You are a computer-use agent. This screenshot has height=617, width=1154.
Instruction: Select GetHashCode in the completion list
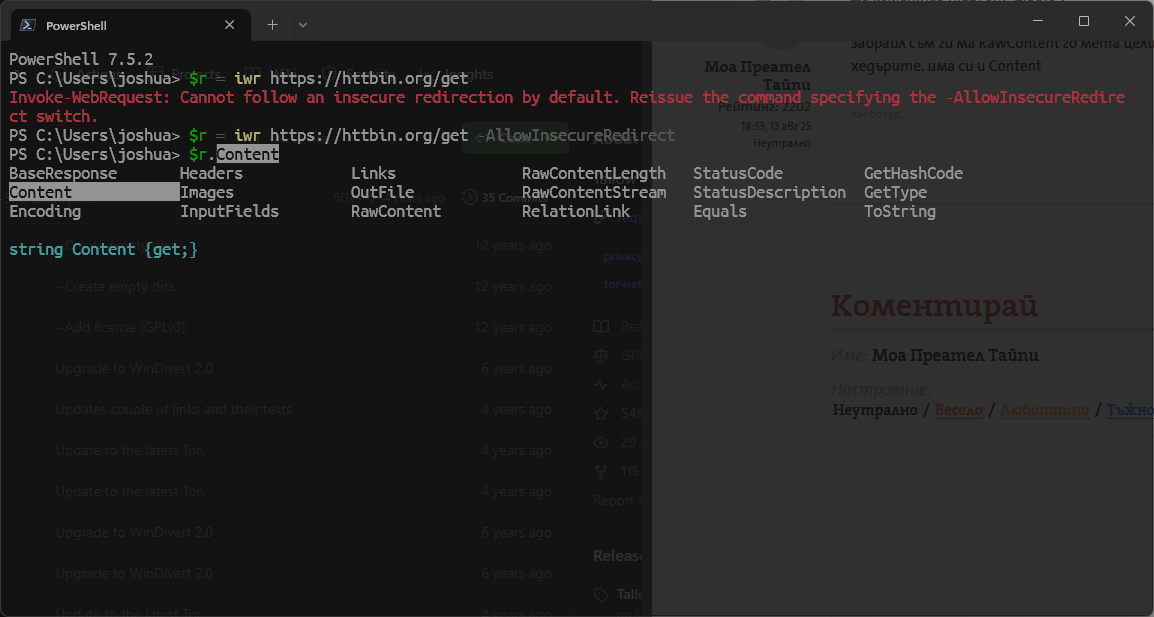pyautogui.click(x=913, y=174)
